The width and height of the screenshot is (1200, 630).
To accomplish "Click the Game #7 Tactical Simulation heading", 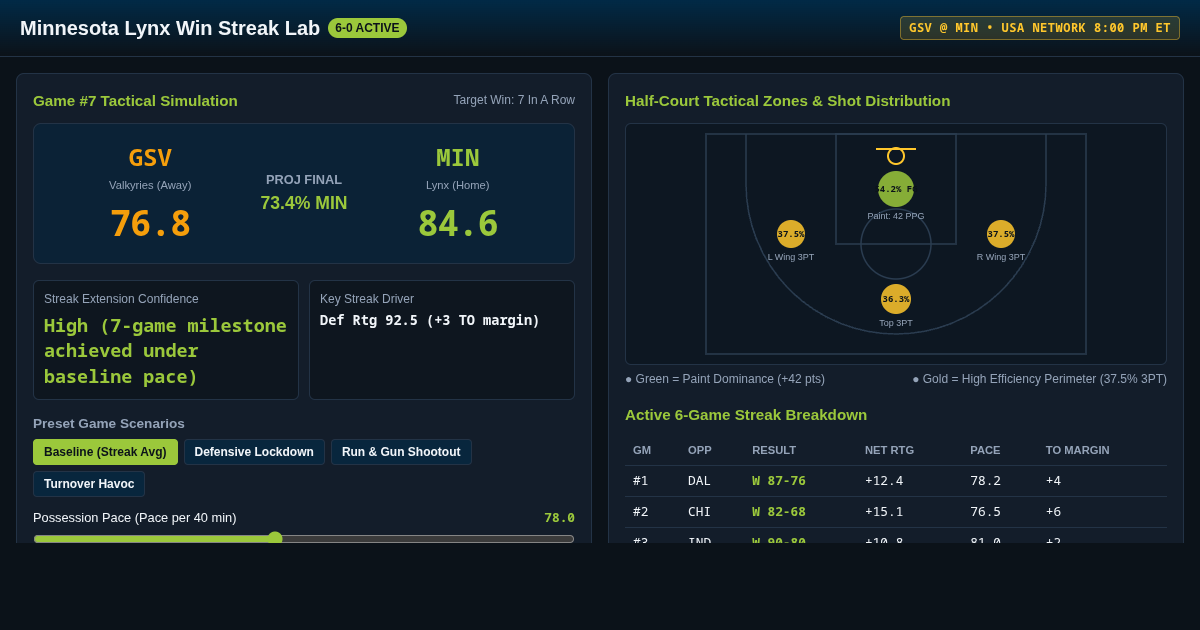I will pos(135,101).
